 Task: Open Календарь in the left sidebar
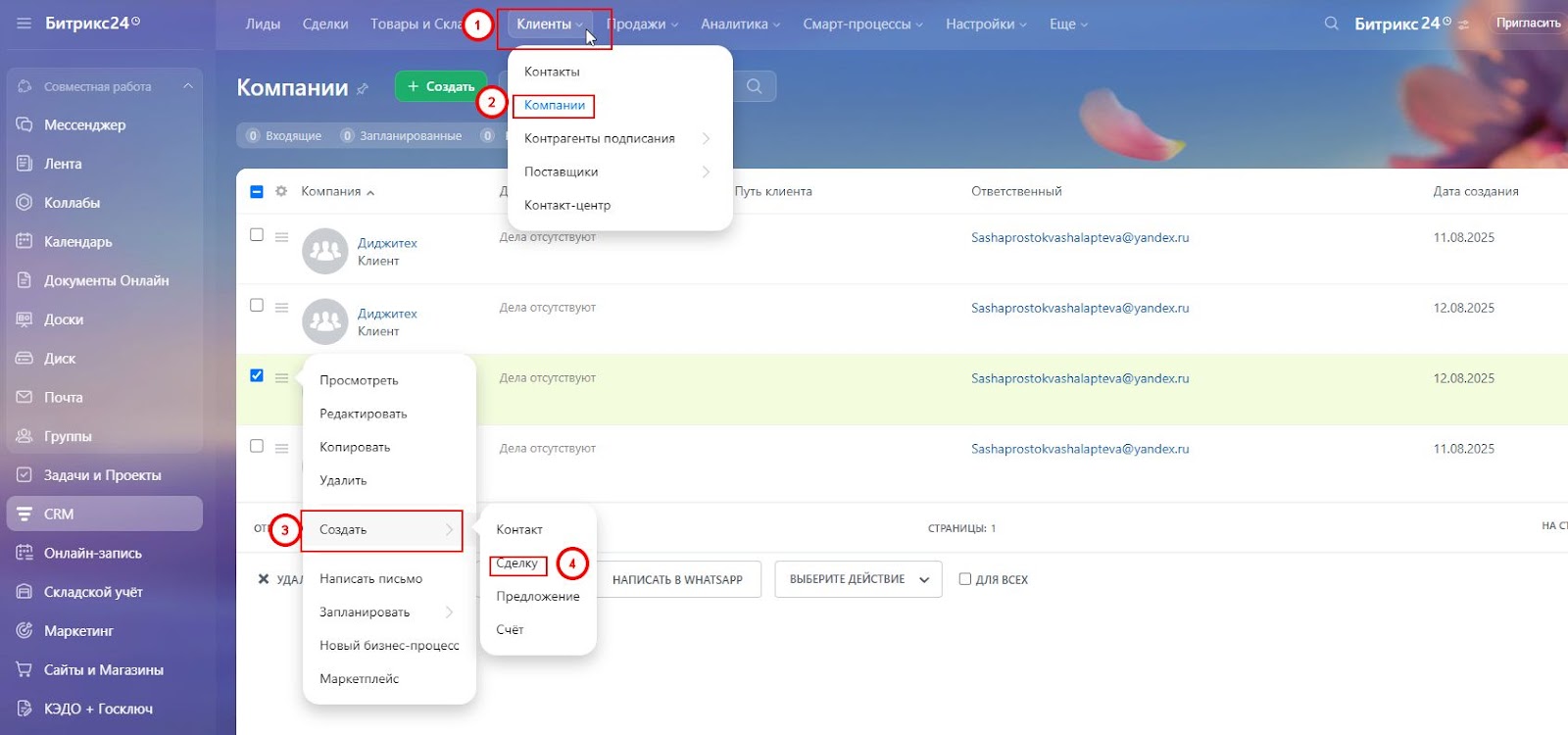click(77, 242)
